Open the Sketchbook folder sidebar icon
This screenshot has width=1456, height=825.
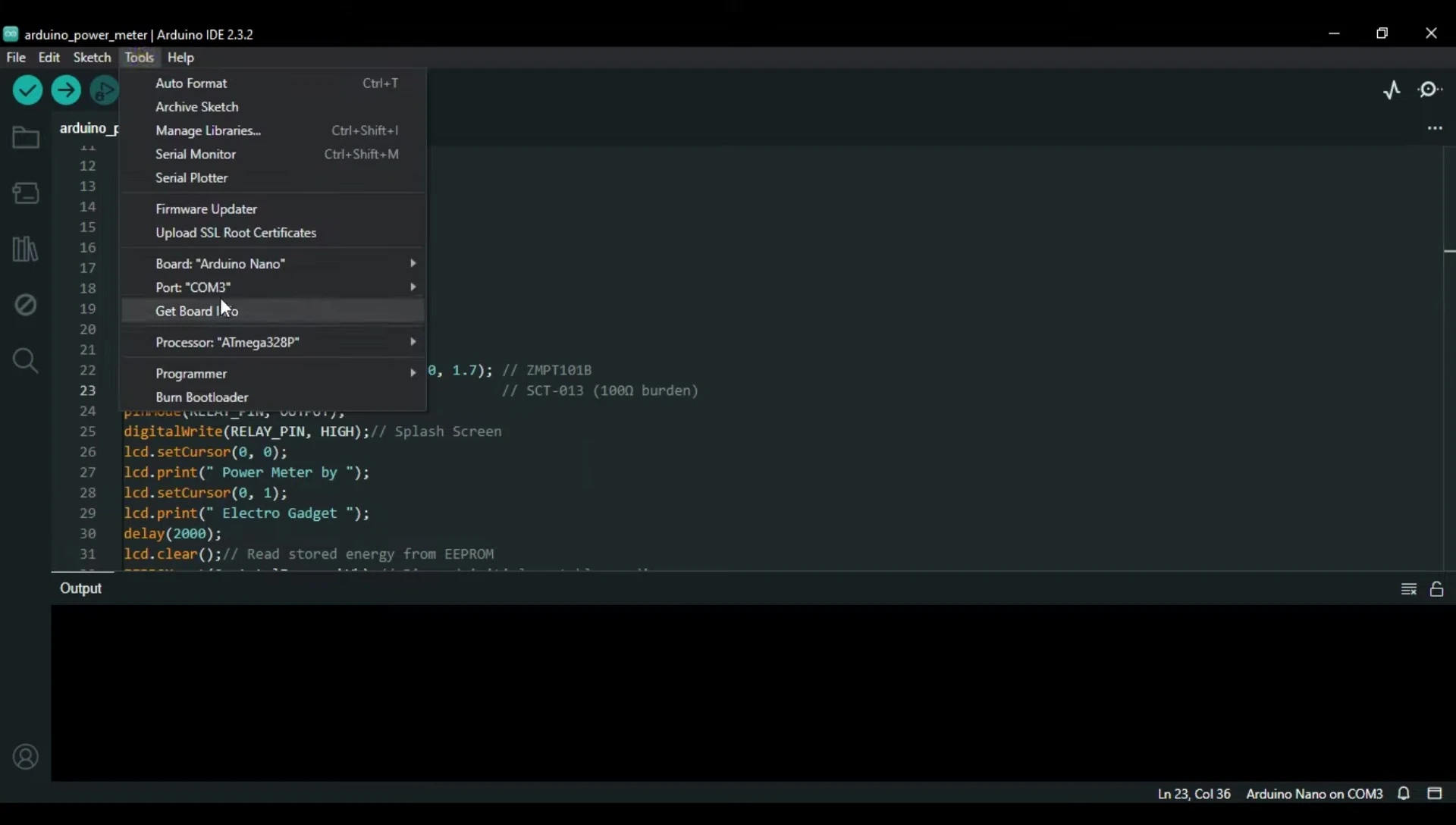26,138
